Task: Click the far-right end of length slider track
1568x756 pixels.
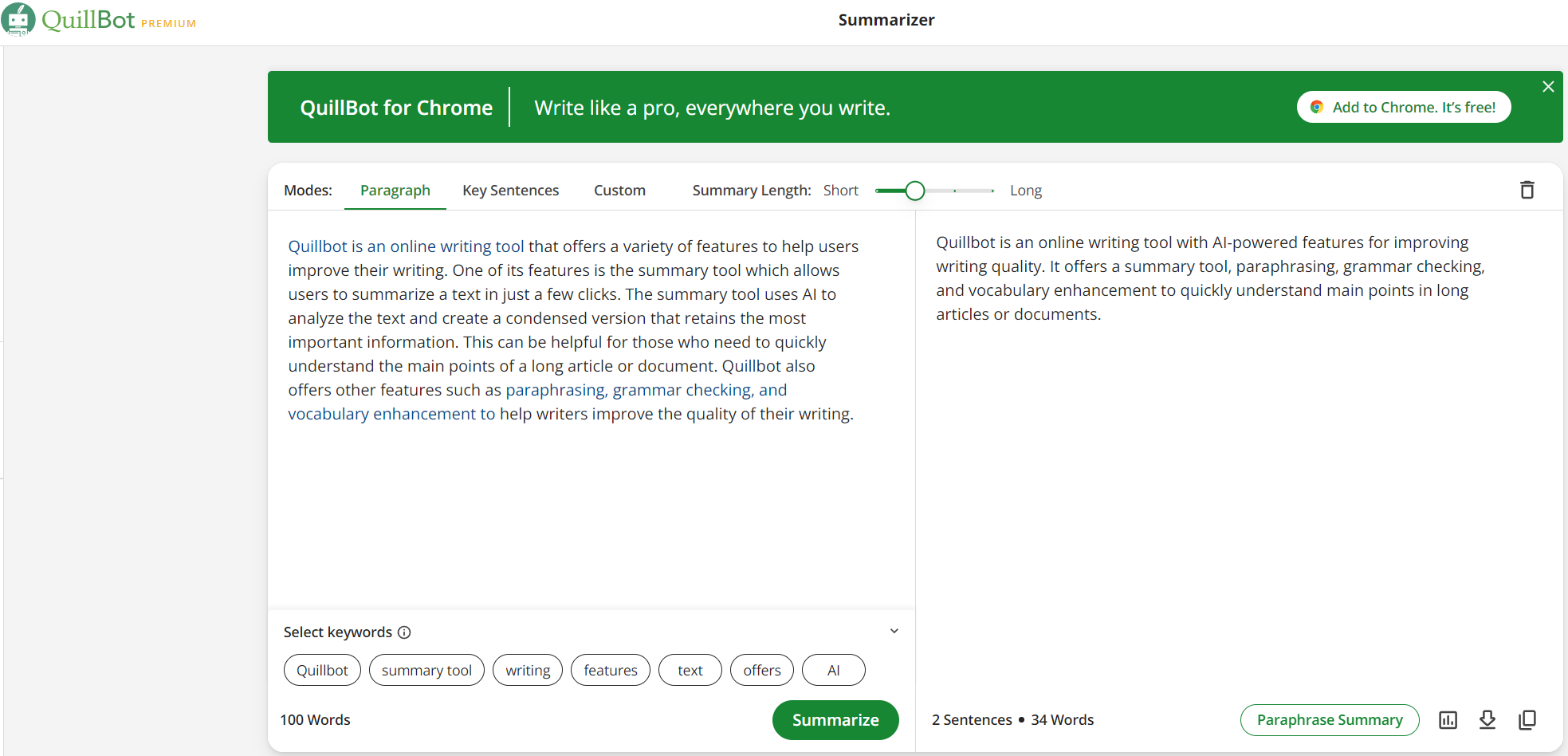Action: click(992, 191)
